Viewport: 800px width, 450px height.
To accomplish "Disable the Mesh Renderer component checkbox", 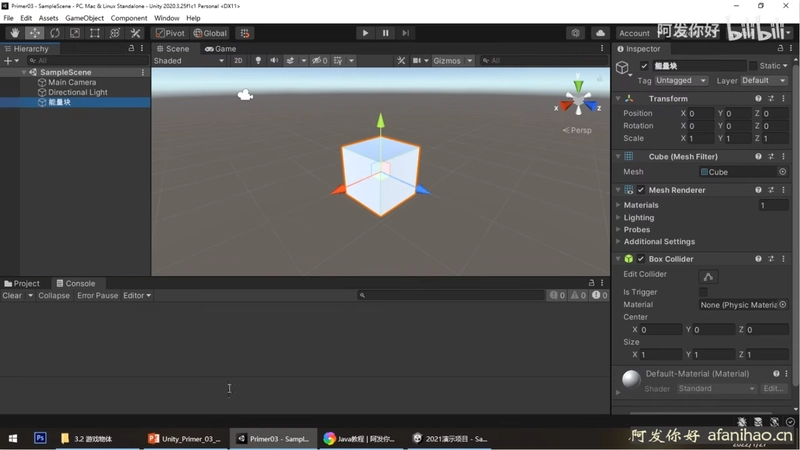I will [x=641, y=190].
